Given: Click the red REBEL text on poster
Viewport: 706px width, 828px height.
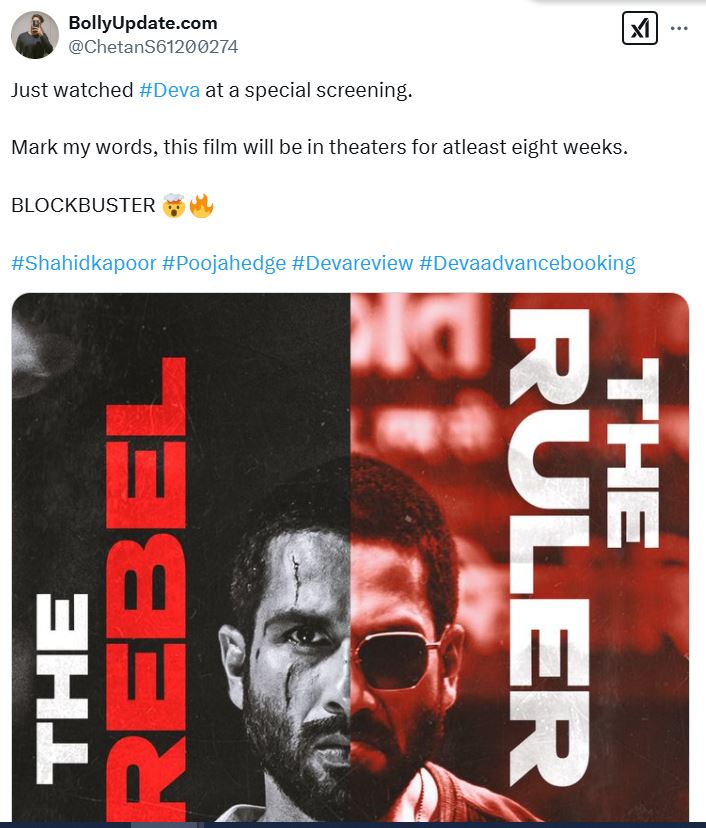Looking at the screenshot, I should coord(146,589).
